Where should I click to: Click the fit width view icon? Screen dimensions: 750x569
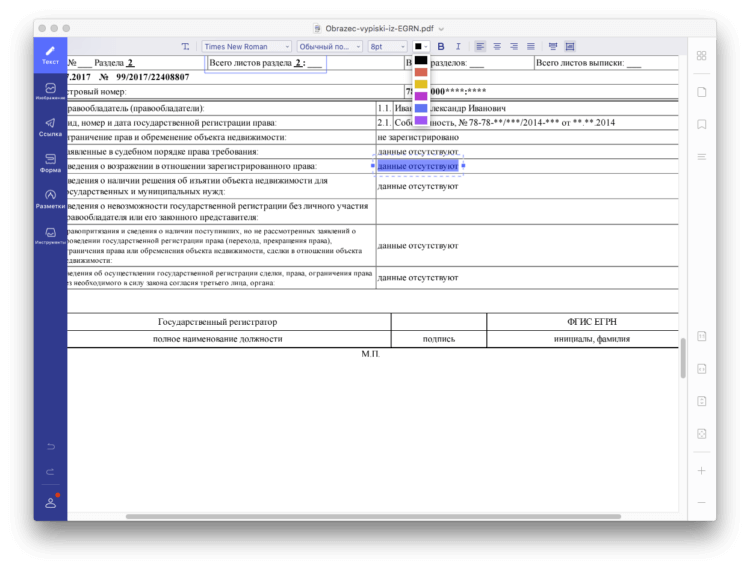[701, 369]
